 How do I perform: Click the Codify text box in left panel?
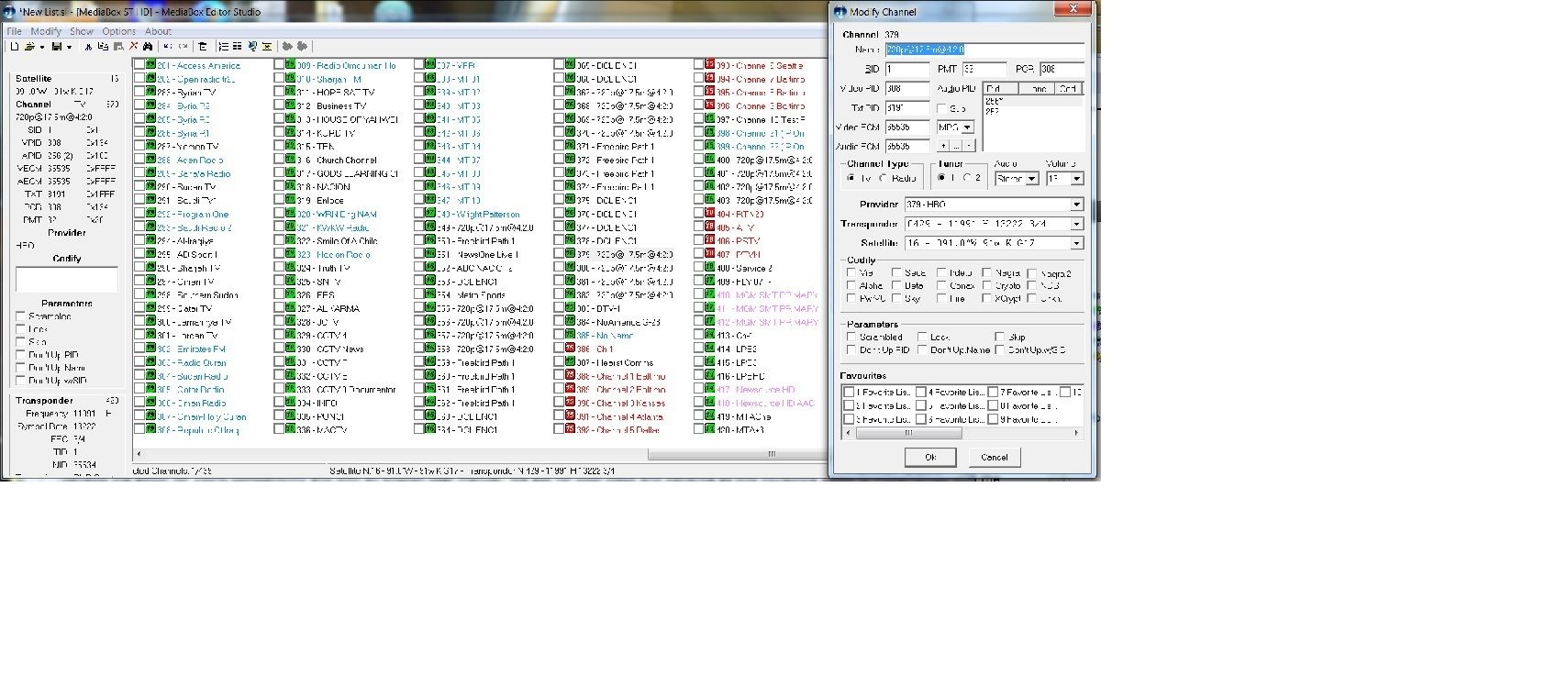pos(67,280)
